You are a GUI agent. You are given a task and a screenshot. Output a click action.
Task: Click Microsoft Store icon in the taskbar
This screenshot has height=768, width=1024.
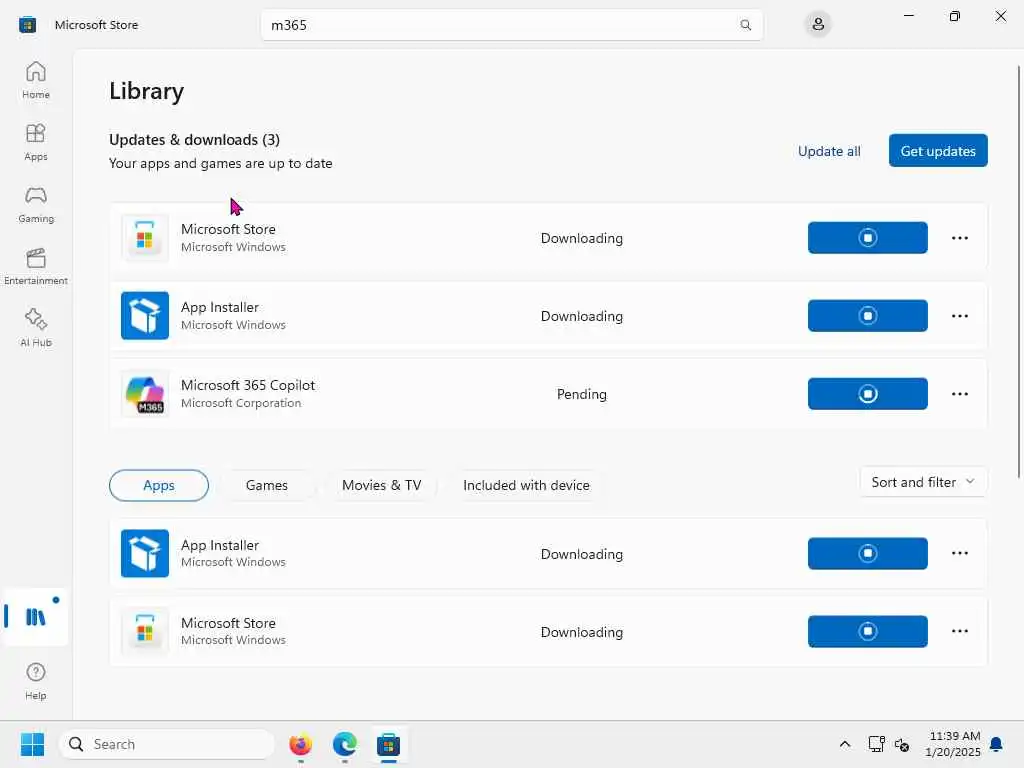pyautogui.click(x=389, y=744)
